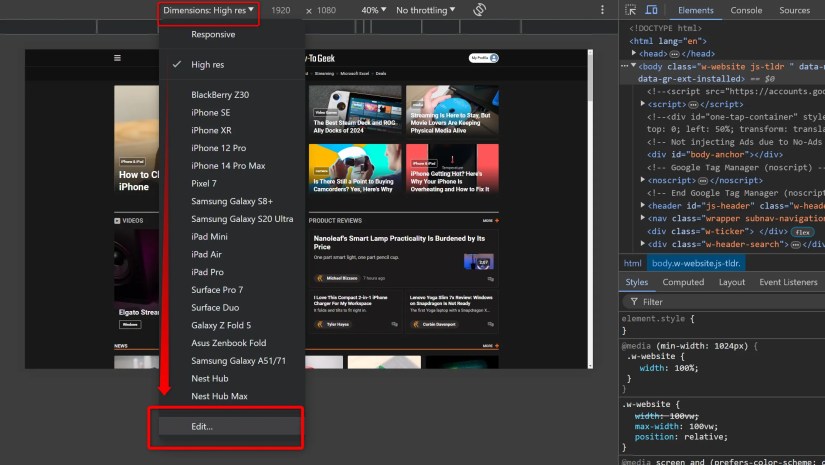Open device toolbar three-dot more options
The width and height of the screenshot is (825, 465).
[x=602, y=10]
